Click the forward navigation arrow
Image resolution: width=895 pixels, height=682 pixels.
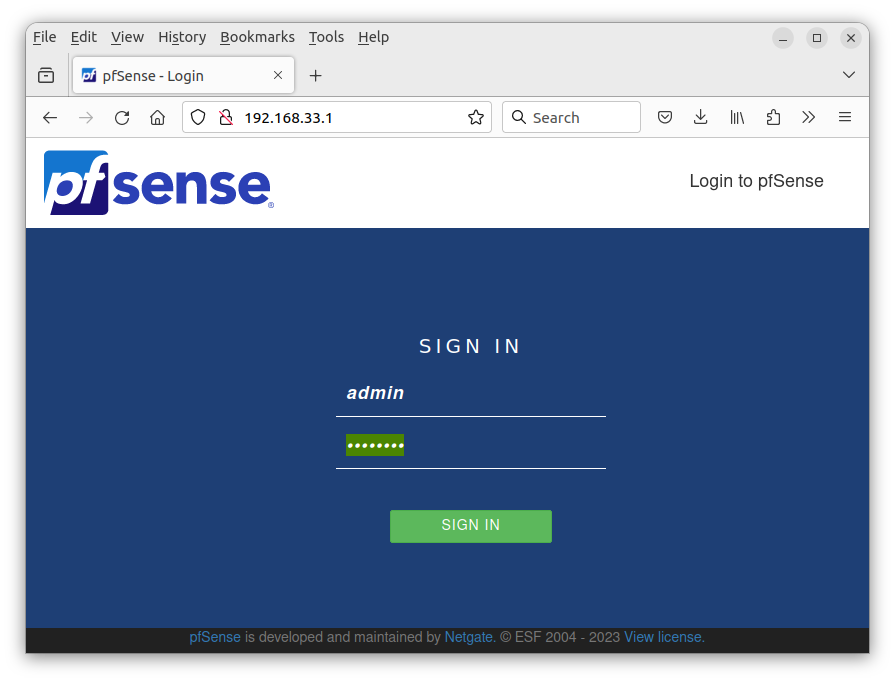click(86, 118)
